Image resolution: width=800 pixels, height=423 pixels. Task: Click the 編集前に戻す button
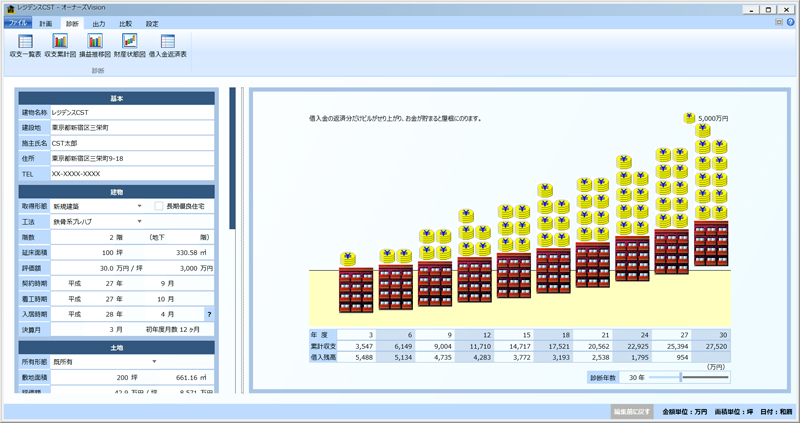click(632, 411)
